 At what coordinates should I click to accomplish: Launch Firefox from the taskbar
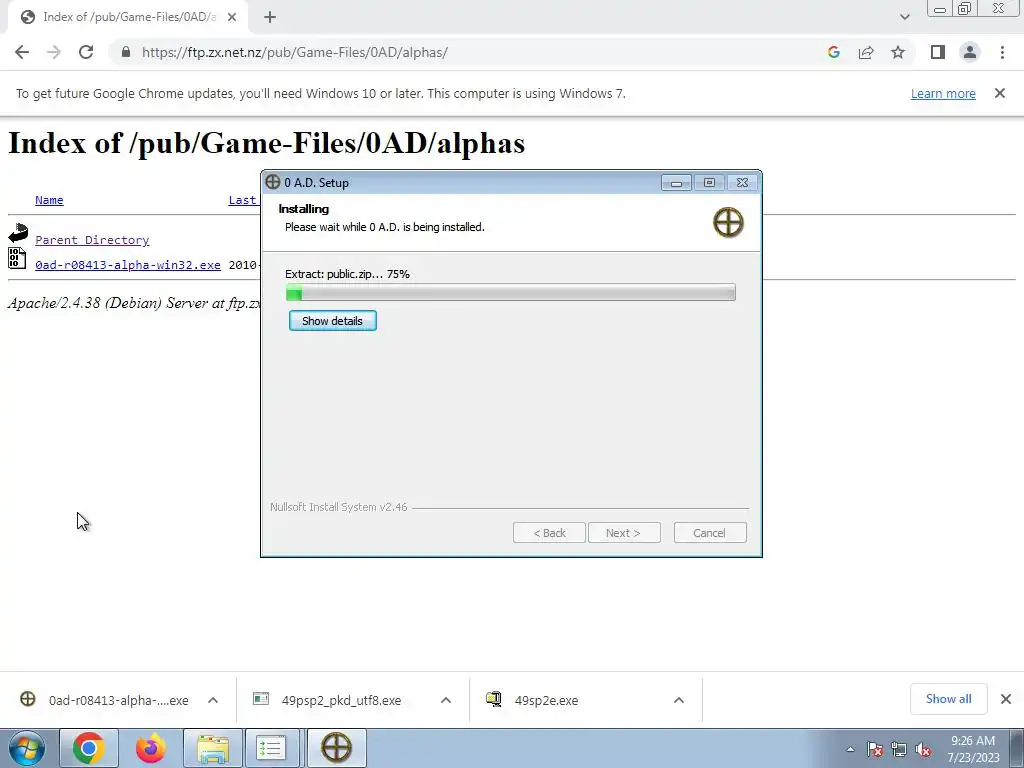coord(151,748)
